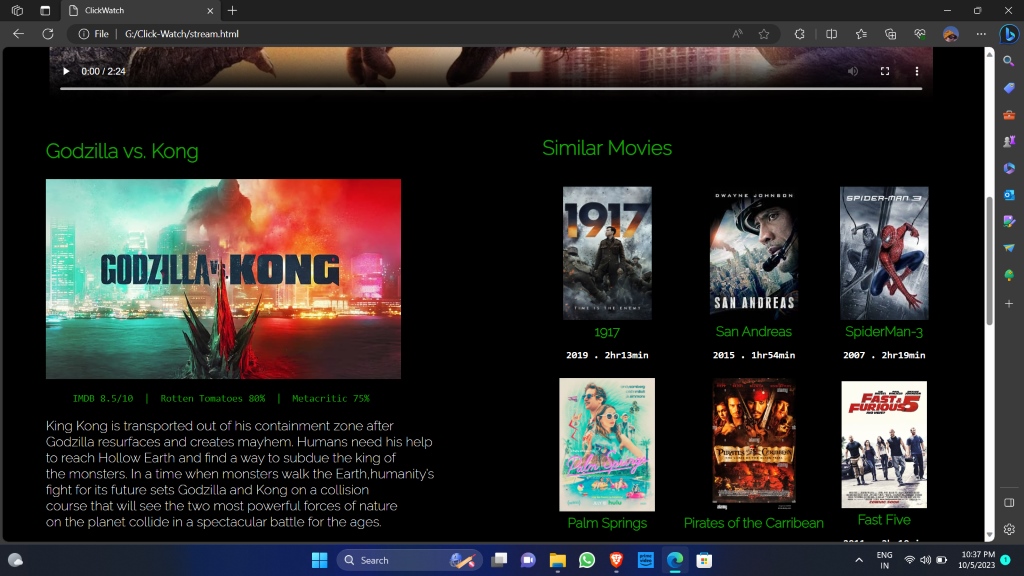Open the San Andreas movie poster
The height and width of the screenshot is (576, 1024).
tap(754, 253)
